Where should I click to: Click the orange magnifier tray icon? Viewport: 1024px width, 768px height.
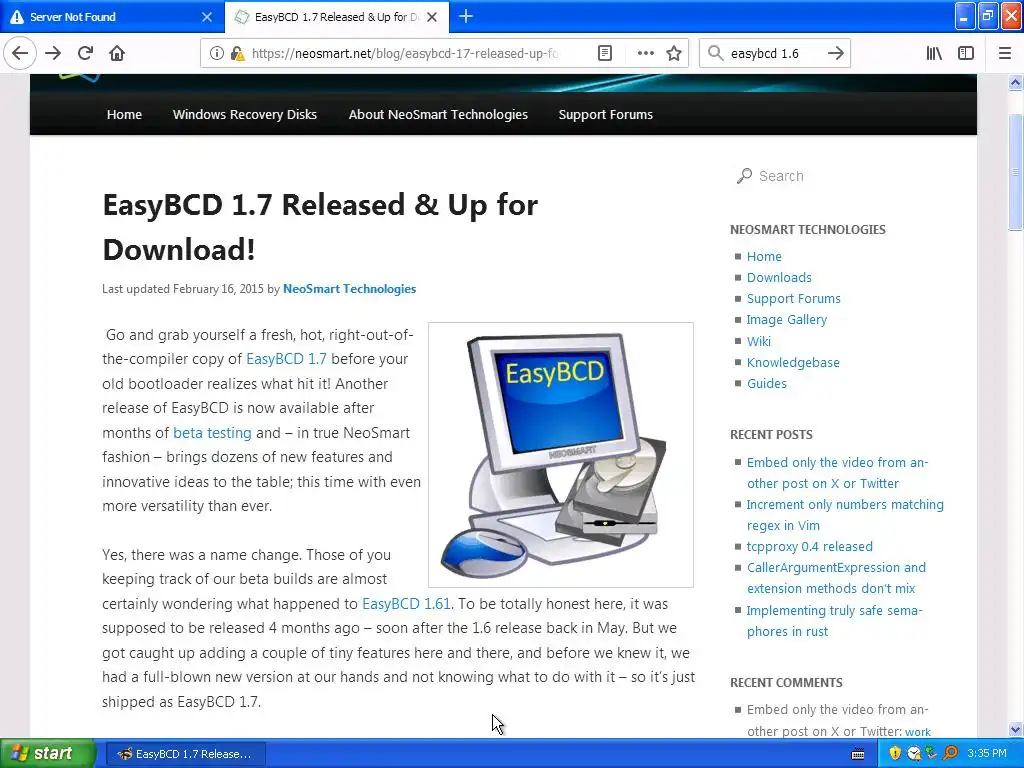tap(950, 754)
